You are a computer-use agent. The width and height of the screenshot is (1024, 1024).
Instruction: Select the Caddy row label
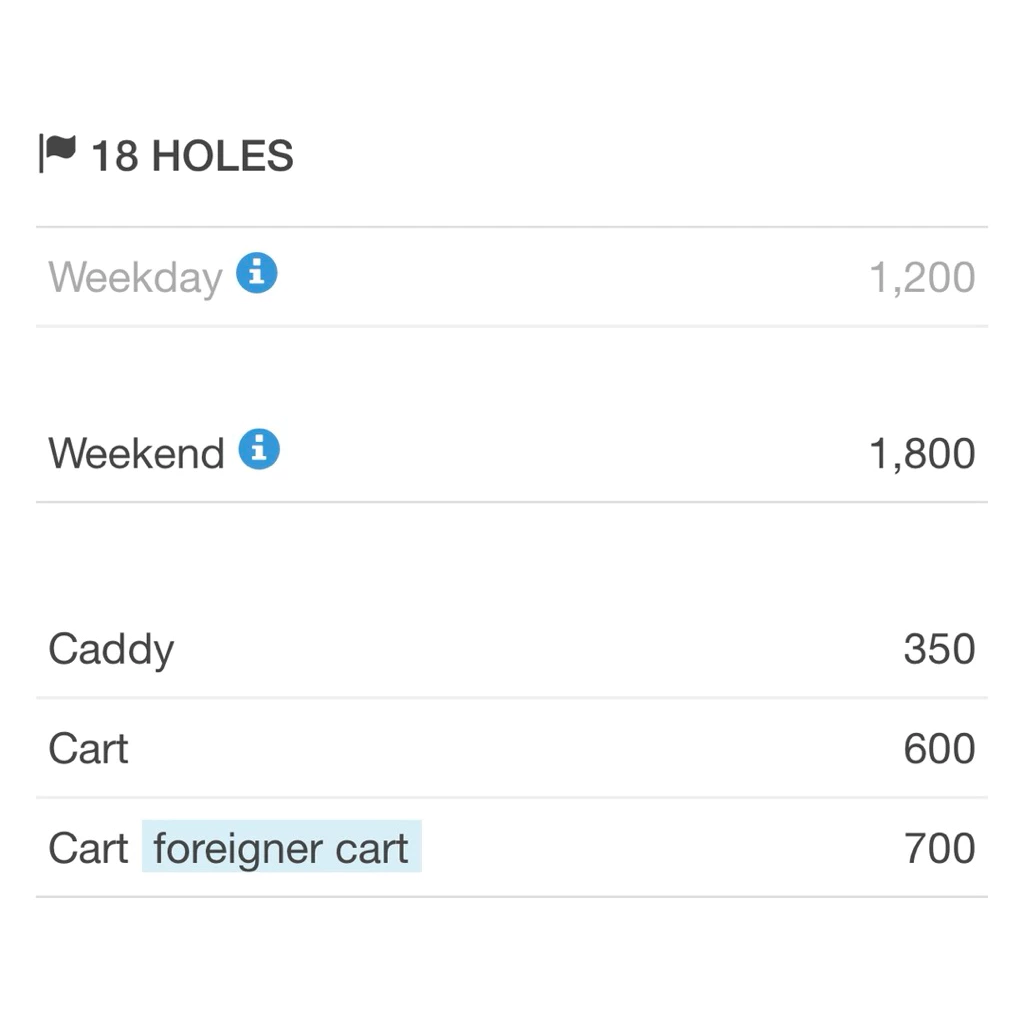[x=112, y=650]
